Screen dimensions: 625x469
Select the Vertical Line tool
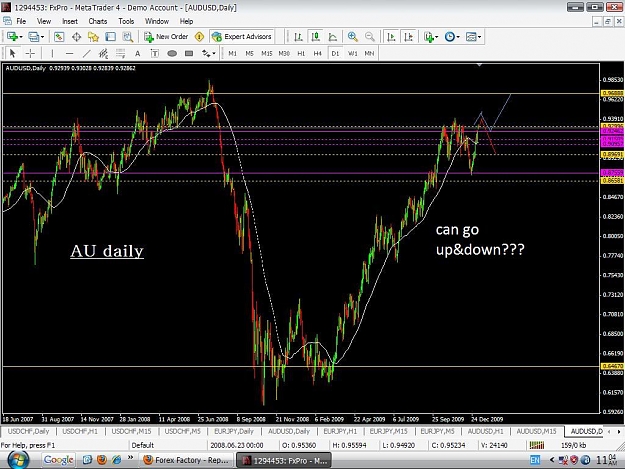52,53
